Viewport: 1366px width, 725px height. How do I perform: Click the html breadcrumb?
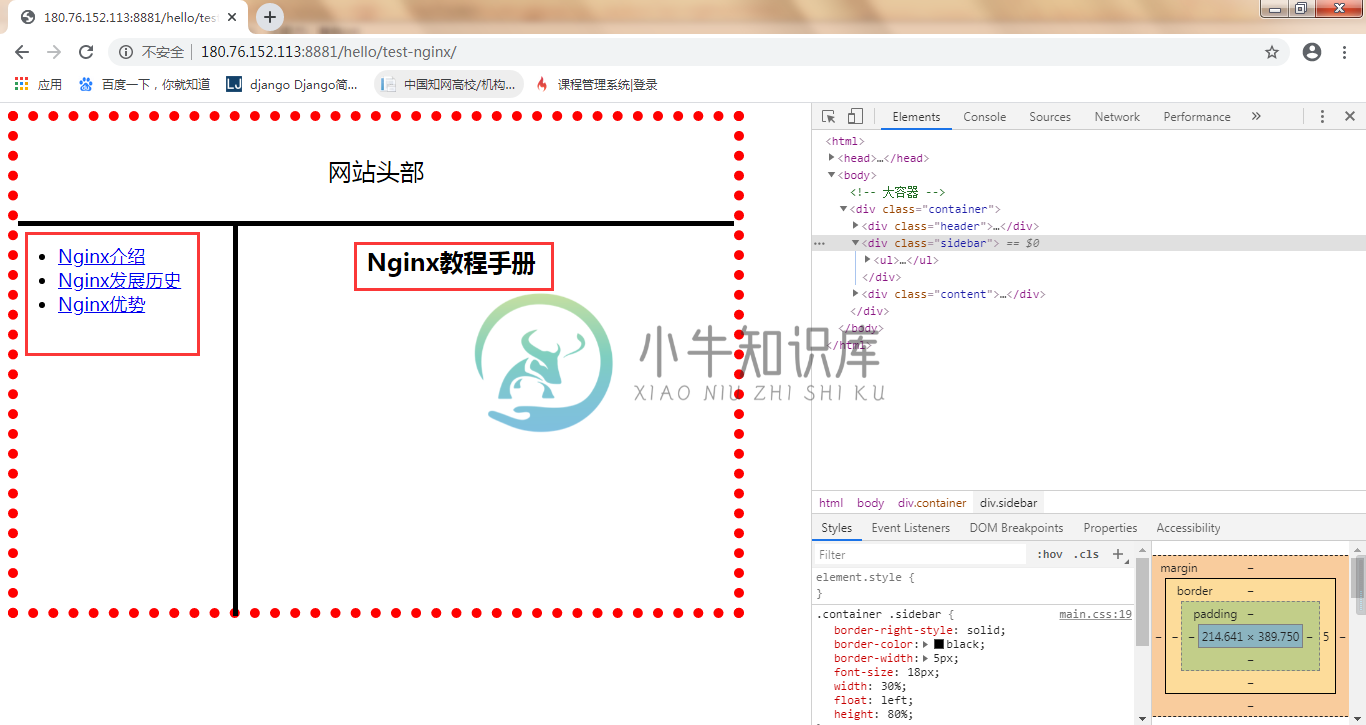[x=831, y=503]
